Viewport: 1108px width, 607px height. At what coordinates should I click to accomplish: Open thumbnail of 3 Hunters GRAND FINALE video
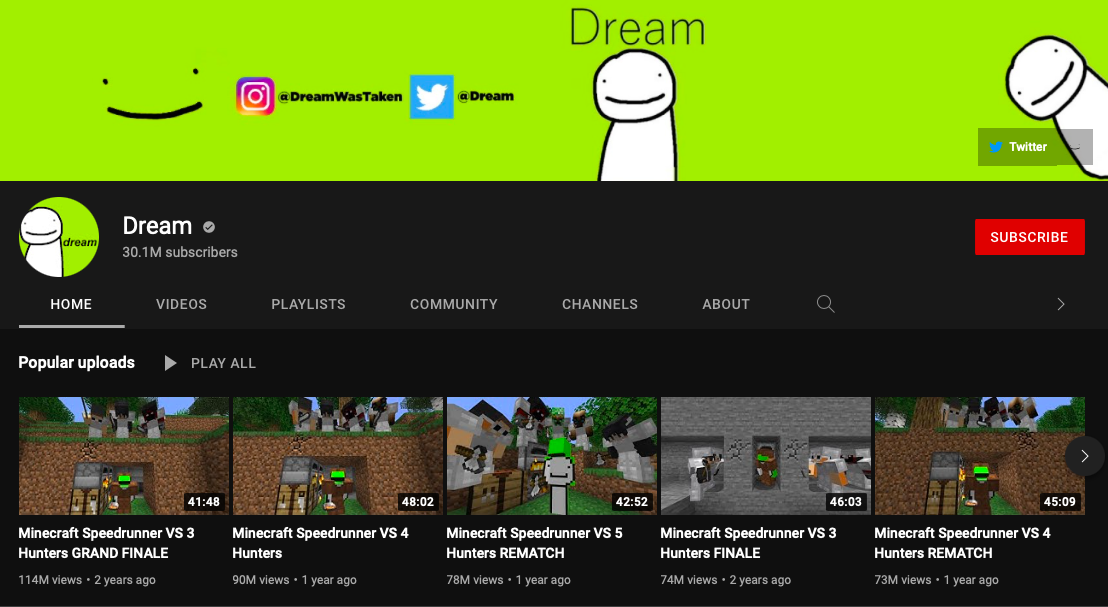(x=124, y=456)
